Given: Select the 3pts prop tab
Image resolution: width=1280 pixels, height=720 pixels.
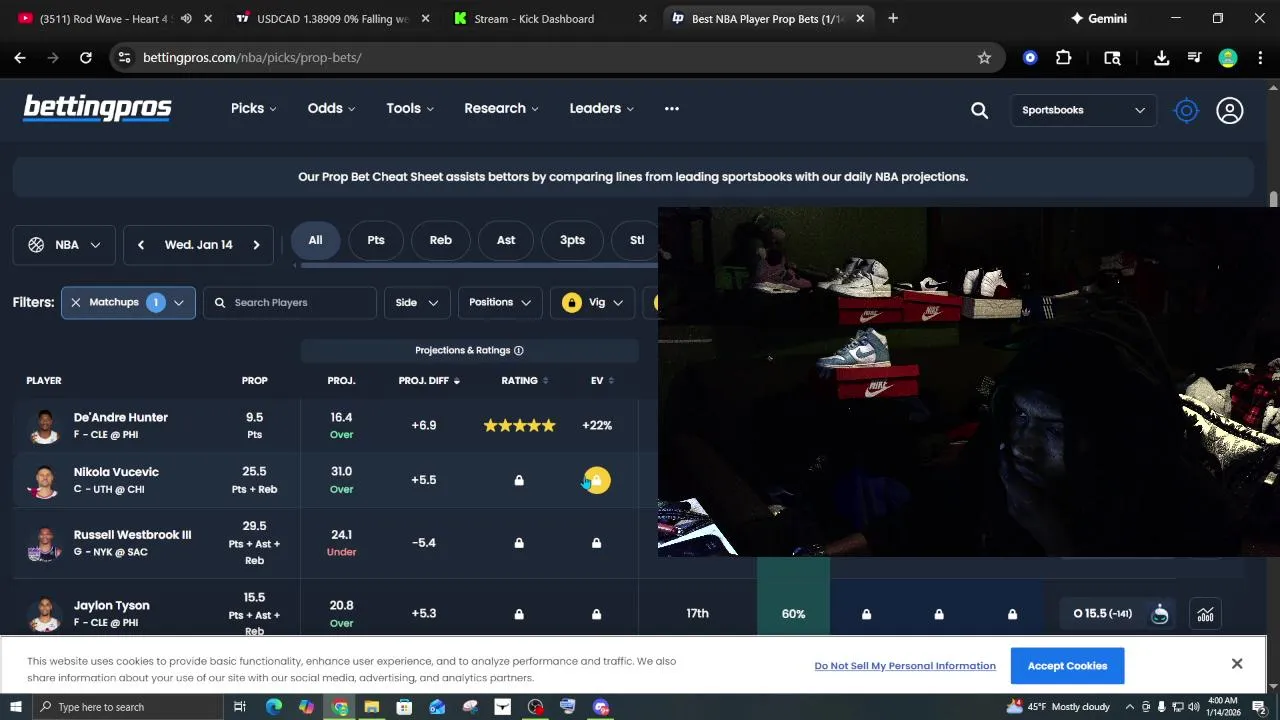Looking at the screenshot, I should click(572, 240).
